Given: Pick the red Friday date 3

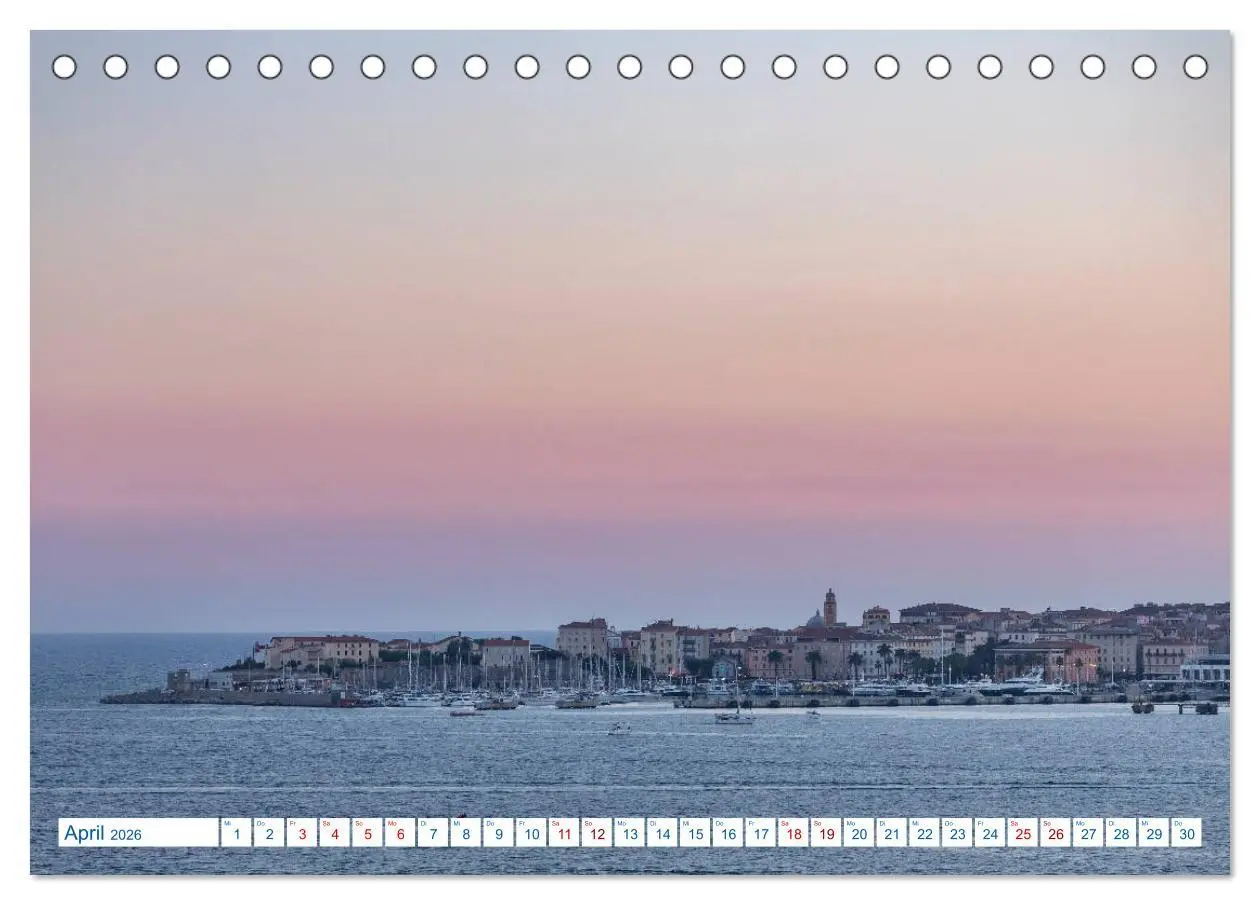Looking at the screenshot, I should 302,833.
